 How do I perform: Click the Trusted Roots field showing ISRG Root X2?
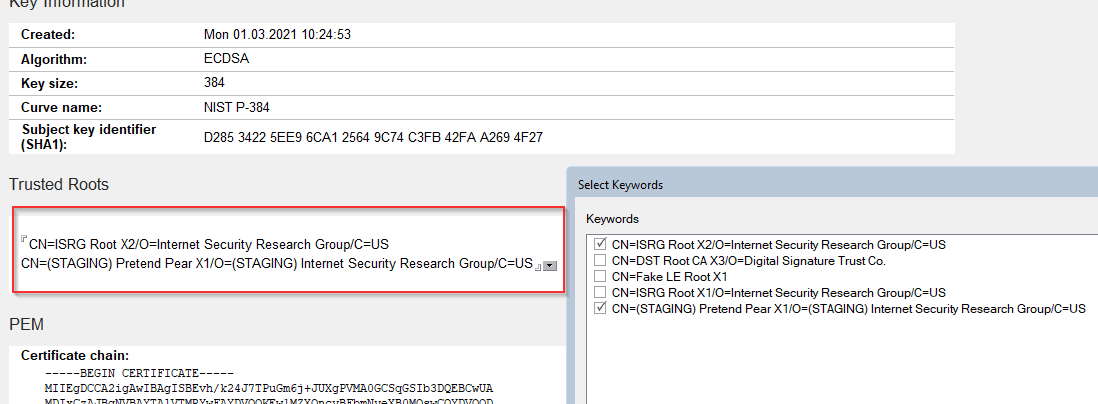point(209,244)
